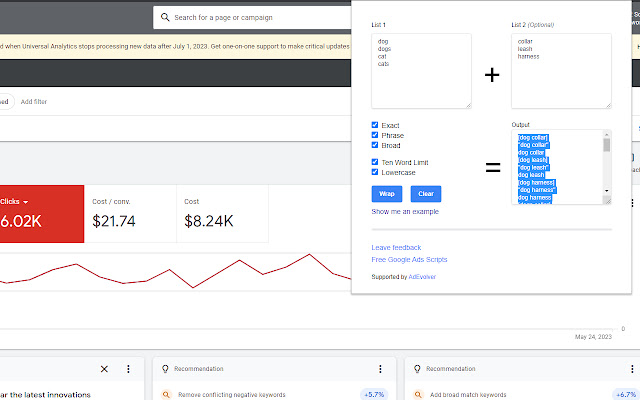Click the search magnifier icon
640x400 pixels.
coord(165,17)
